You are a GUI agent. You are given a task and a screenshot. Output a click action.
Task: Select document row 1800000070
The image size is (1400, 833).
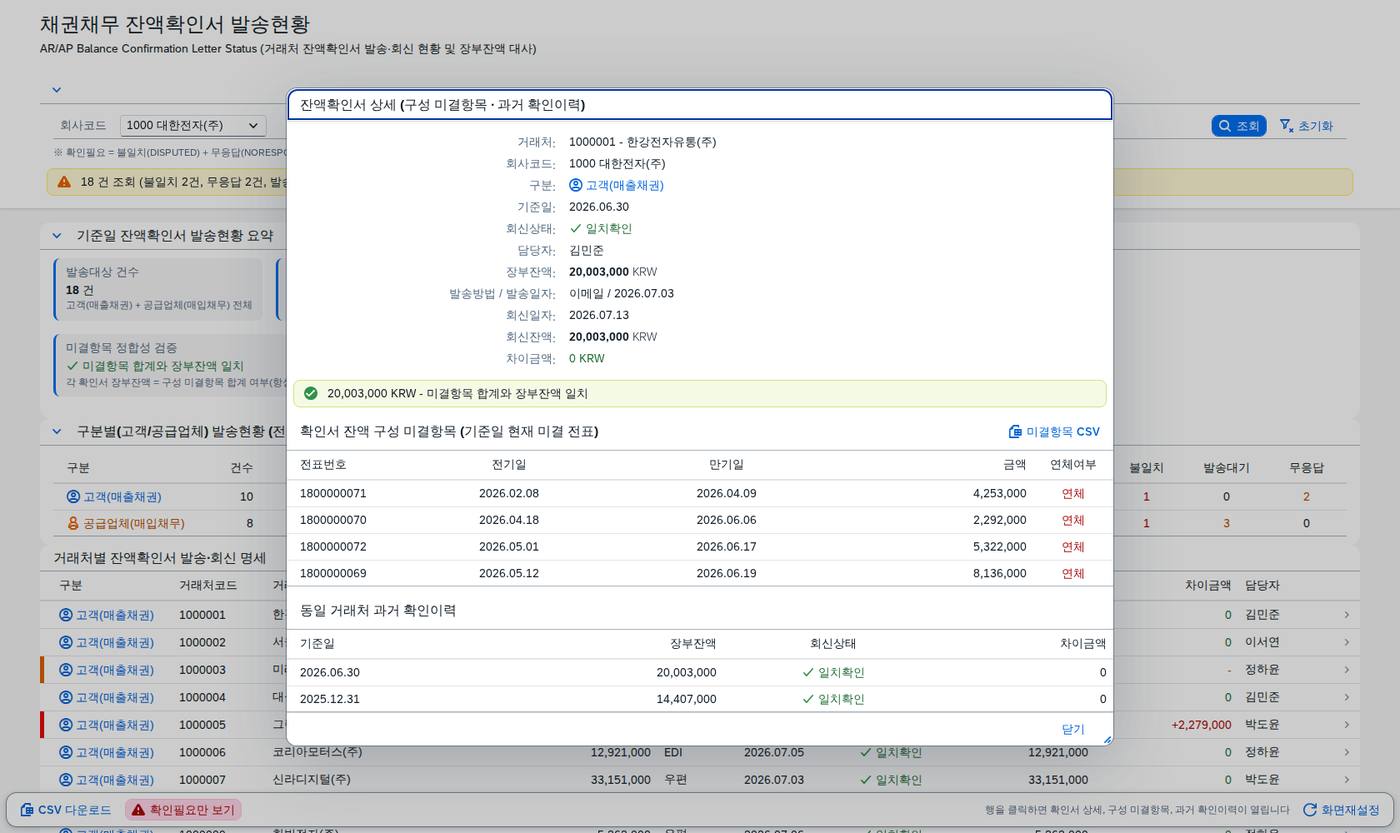pyautogui.click(x=699, y=520)
